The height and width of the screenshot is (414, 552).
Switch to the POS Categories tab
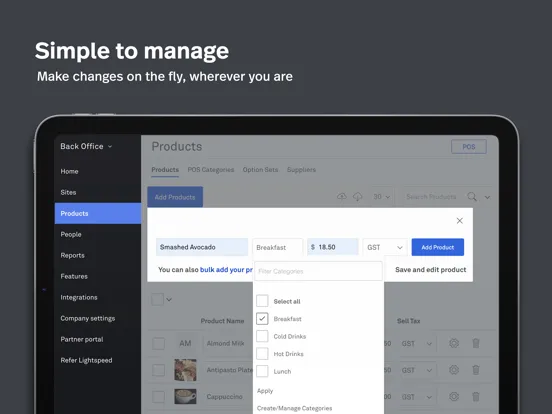(211, 170)
